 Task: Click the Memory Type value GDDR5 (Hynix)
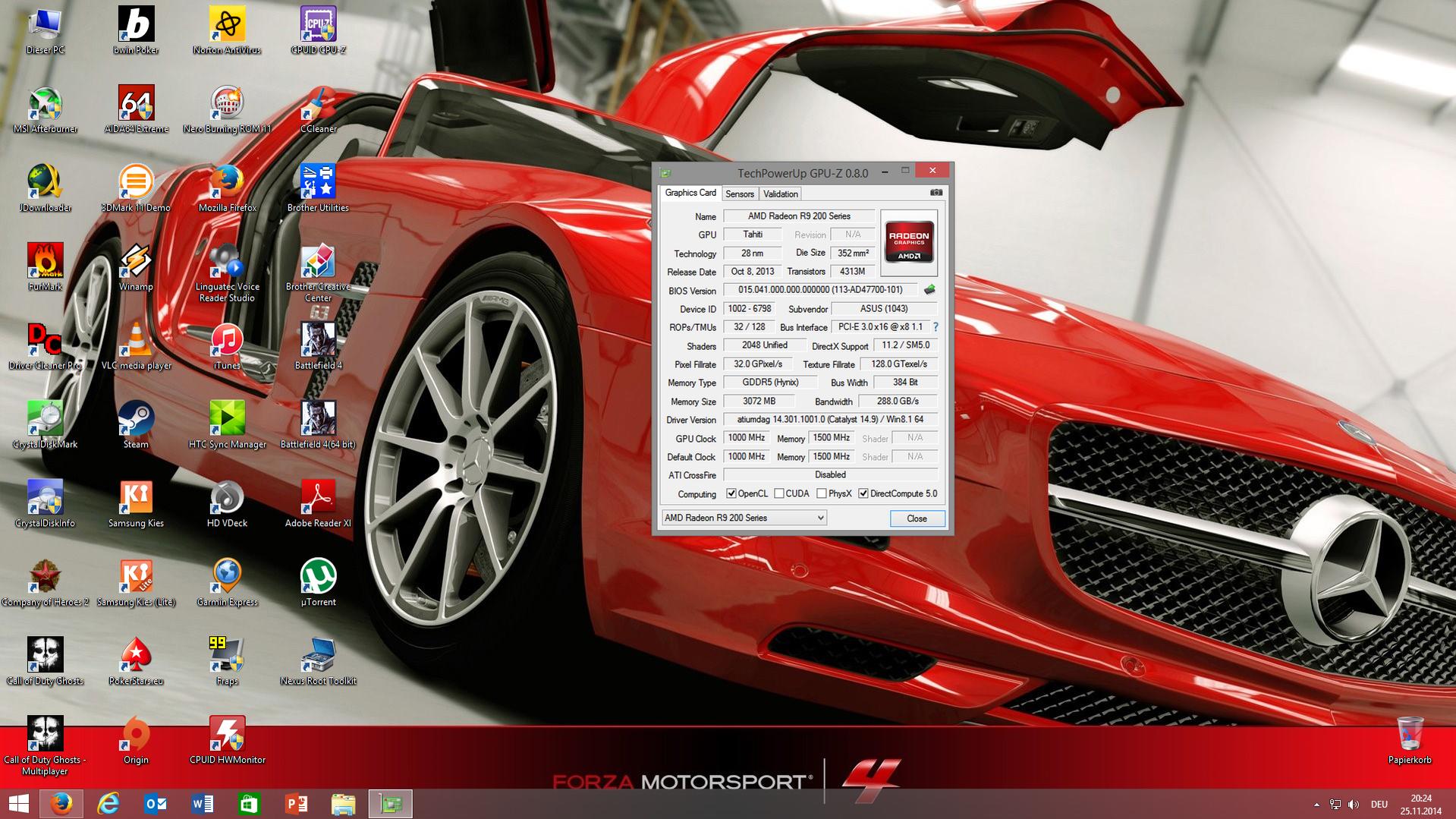(770, 383)
